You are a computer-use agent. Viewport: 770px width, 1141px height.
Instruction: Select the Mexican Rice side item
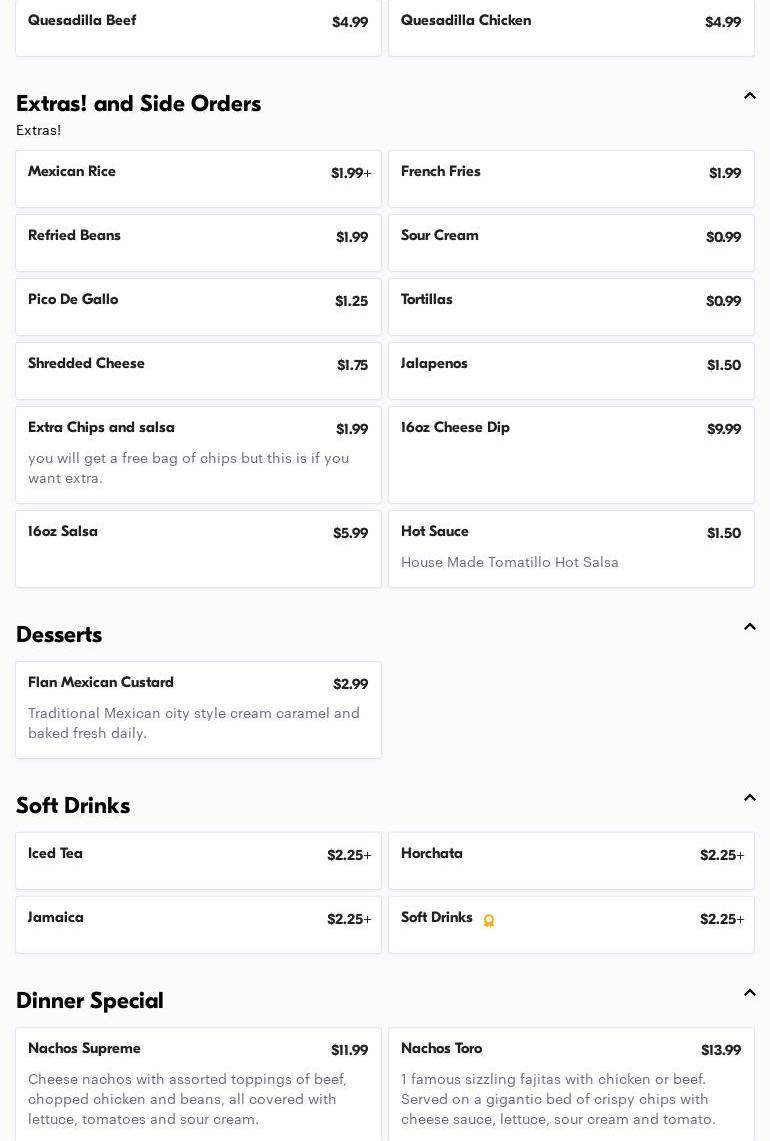[198, 179]
